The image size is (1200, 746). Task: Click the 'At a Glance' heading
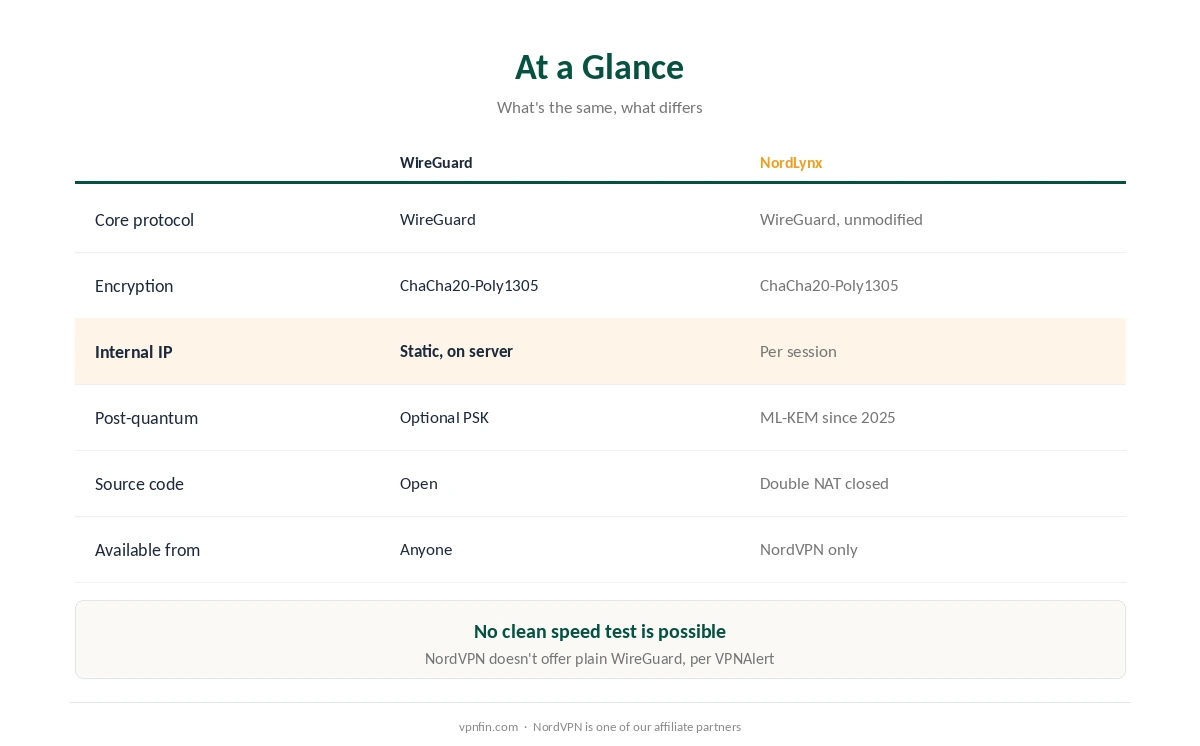click(599, 67)
